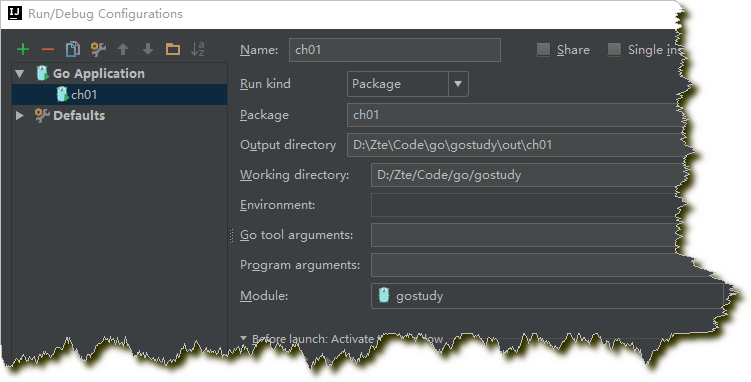Select the Defaults tree item
The height and width of the screenshot is (382, 751).
(79, 115)
